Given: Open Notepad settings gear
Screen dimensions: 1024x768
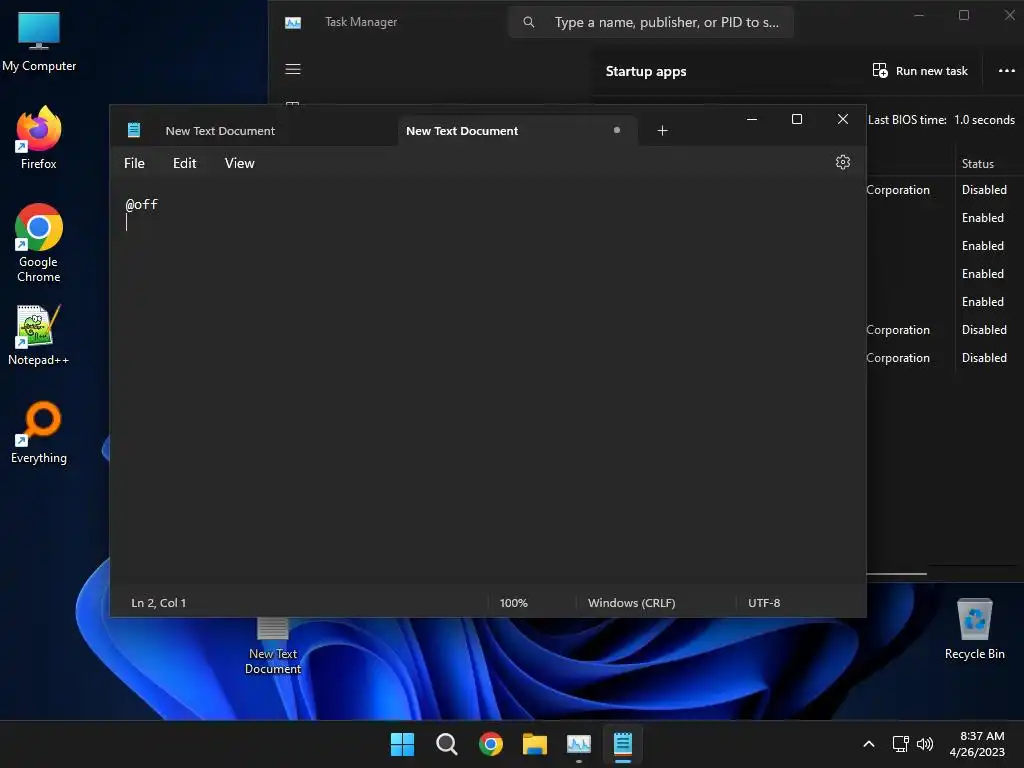Looking at the screenshot, I should 842,163.
